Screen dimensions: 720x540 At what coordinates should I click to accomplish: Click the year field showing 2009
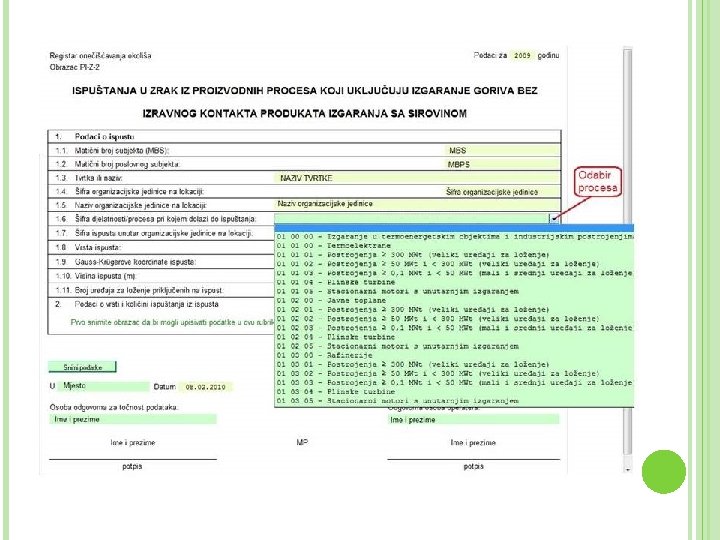coord(522,56)
